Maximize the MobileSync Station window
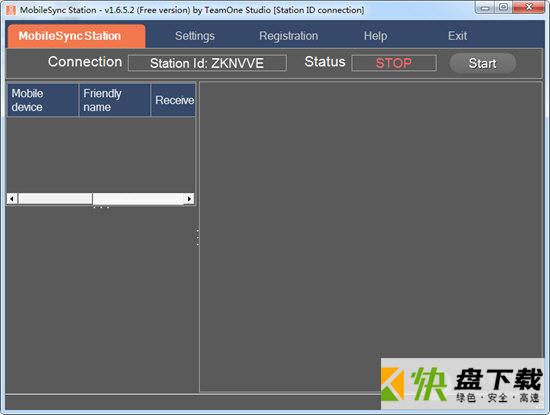 503,8
